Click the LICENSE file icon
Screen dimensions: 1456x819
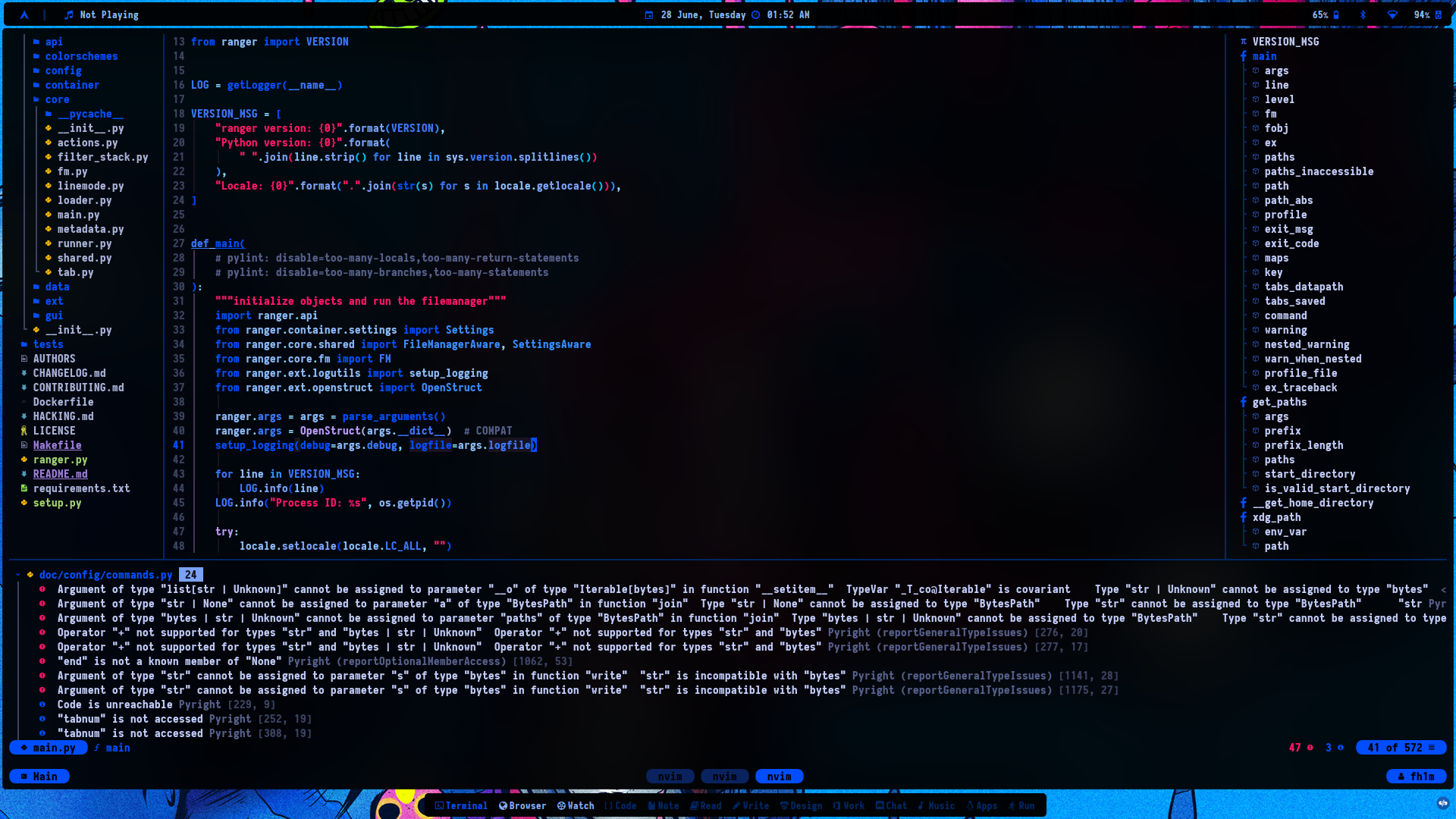24,431
